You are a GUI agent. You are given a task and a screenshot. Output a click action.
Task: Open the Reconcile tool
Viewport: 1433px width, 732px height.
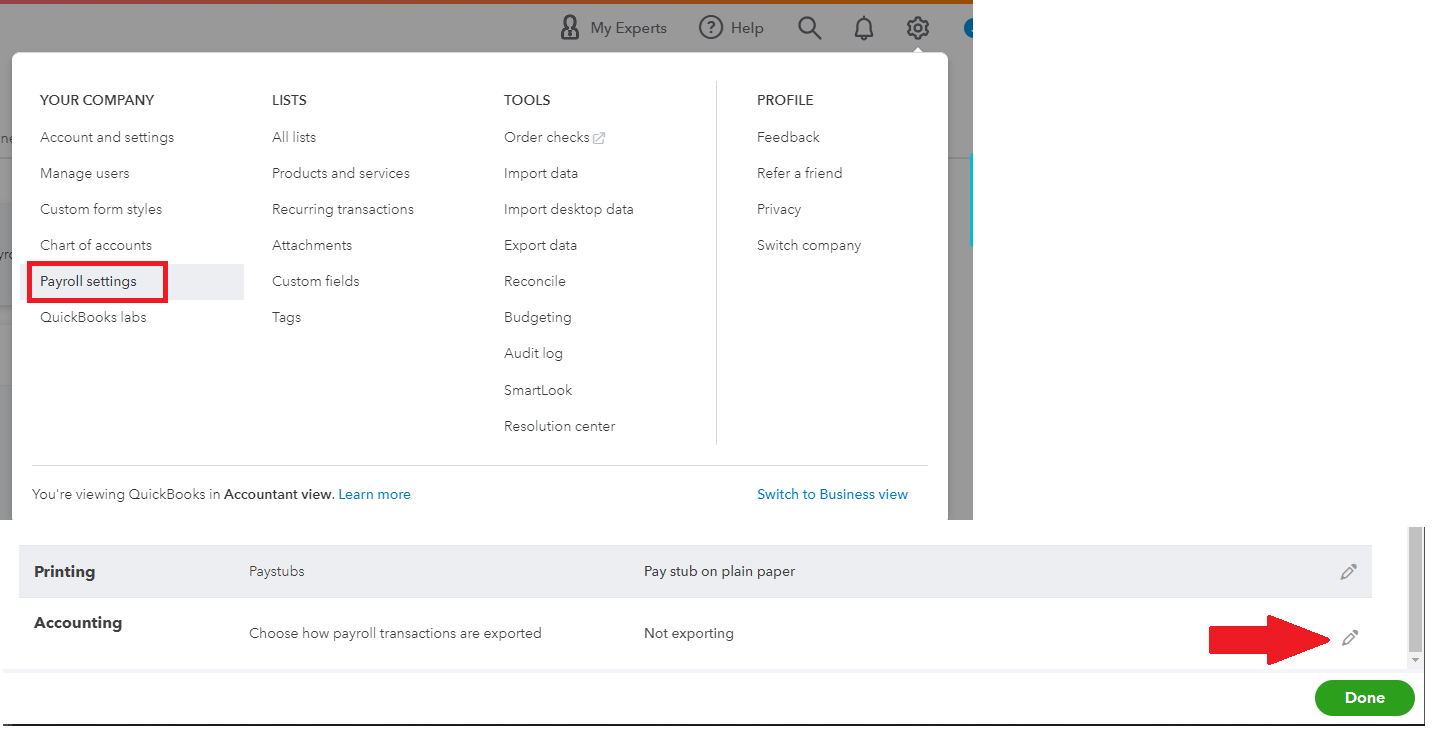[x=535, y=280]
